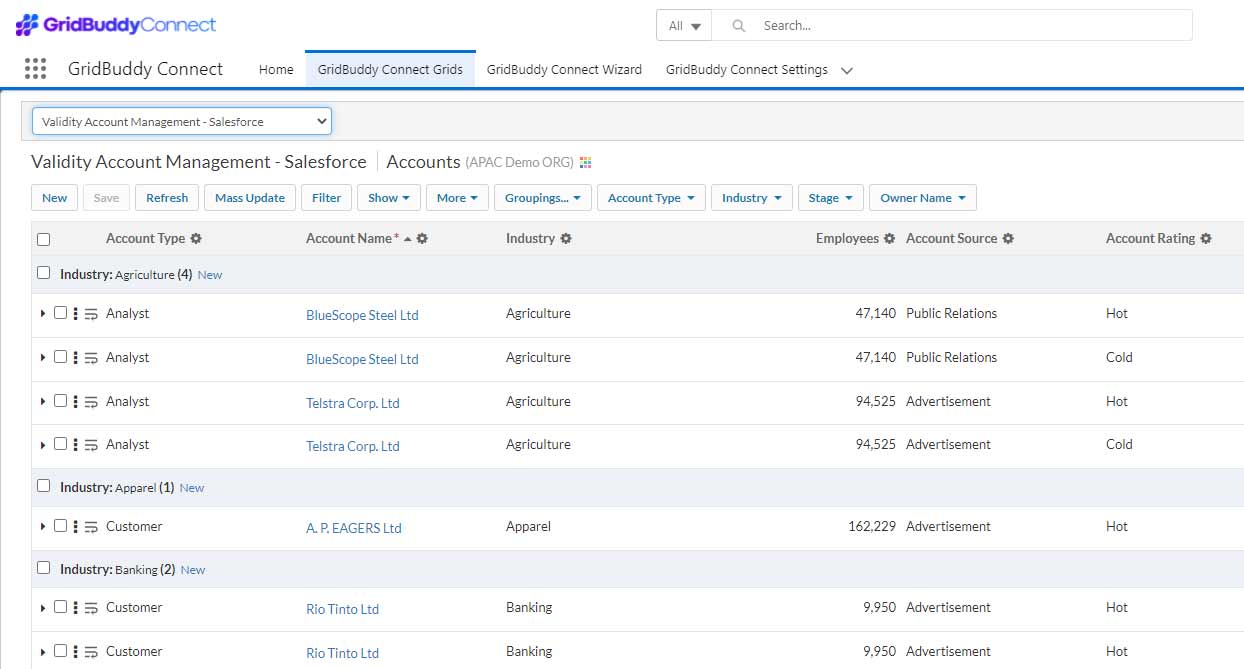1244x669 pixels.
Task: Tick the select-all checkbox in header row
Action: tap(43, 239)
